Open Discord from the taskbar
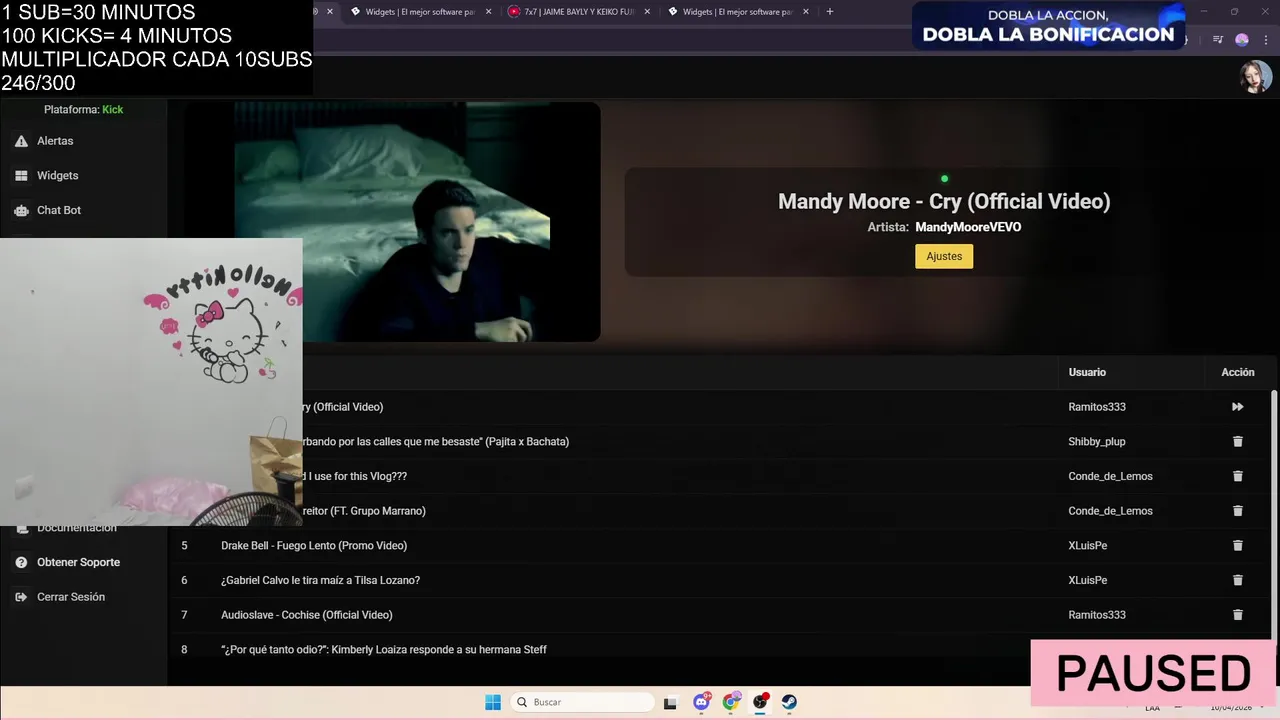 click(702, 702)
